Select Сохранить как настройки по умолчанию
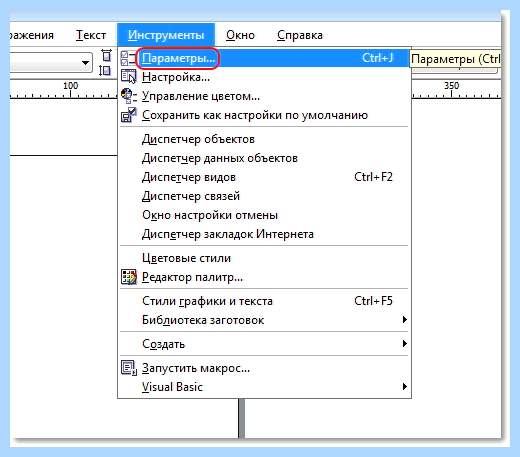520x457 pixels. (264, 115)
